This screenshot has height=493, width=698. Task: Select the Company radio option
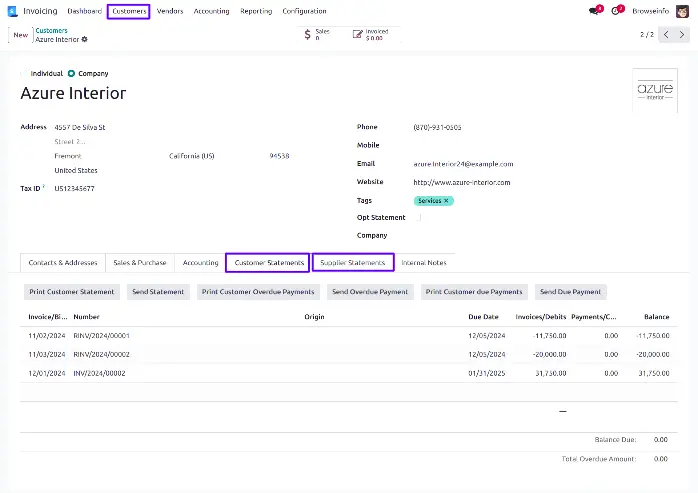(73, 73)
